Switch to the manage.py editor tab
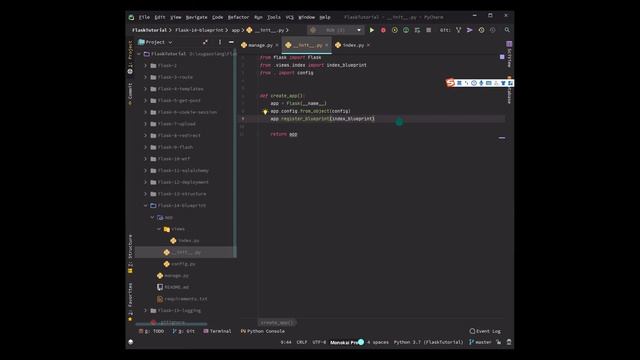Viewport: 640px width, 360px height. pyautogui.click(x=260, y=45)
